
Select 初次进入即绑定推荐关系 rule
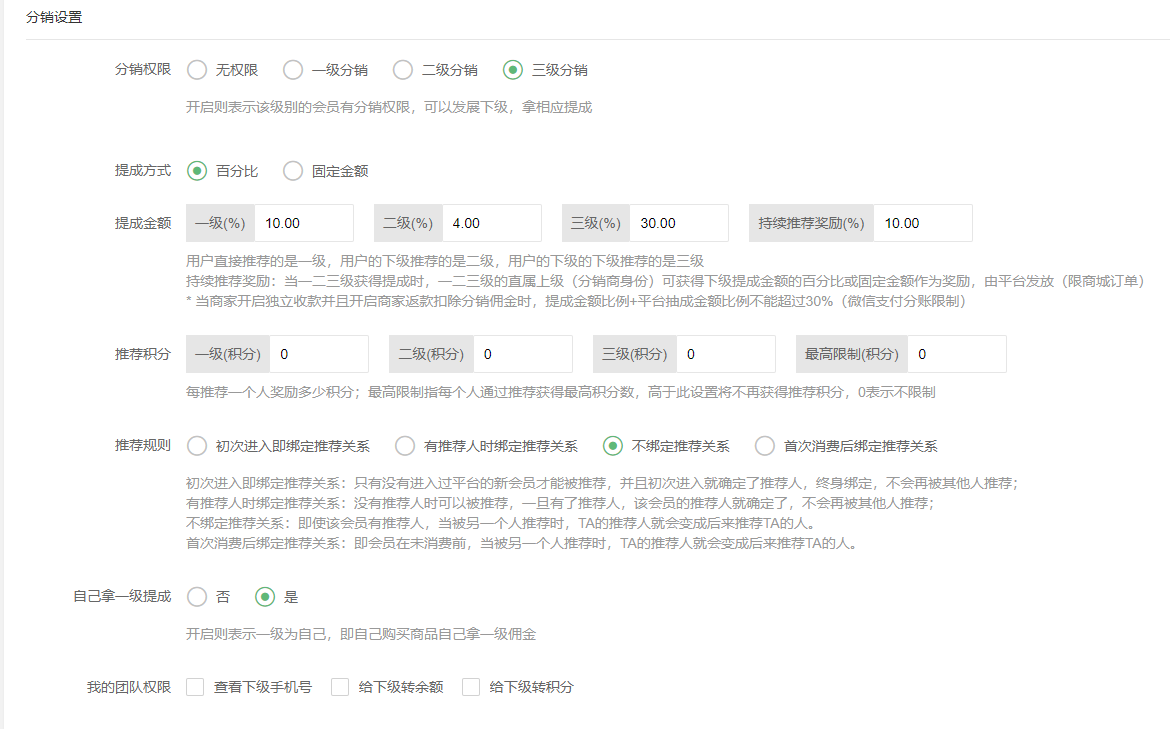tap(197, 446)
